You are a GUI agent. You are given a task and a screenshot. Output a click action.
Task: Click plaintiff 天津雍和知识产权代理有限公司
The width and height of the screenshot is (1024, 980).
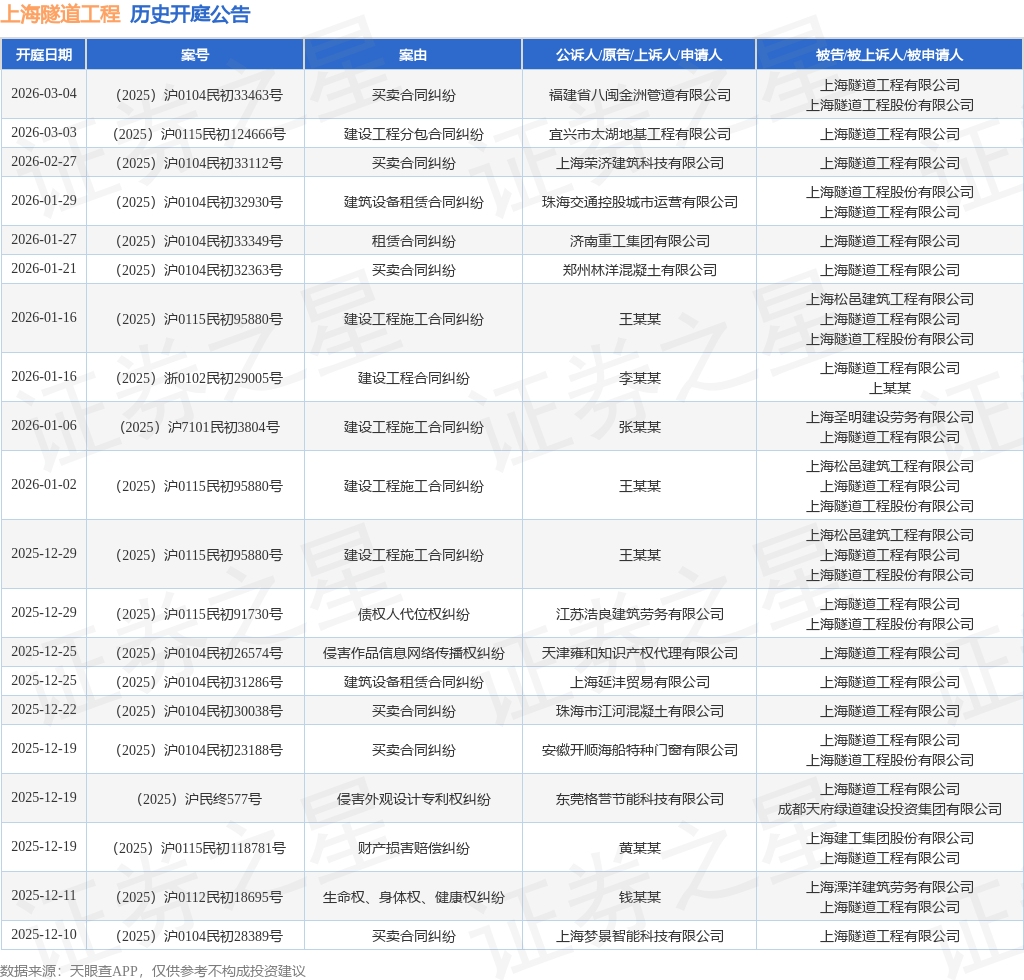(x=639, y=654)
